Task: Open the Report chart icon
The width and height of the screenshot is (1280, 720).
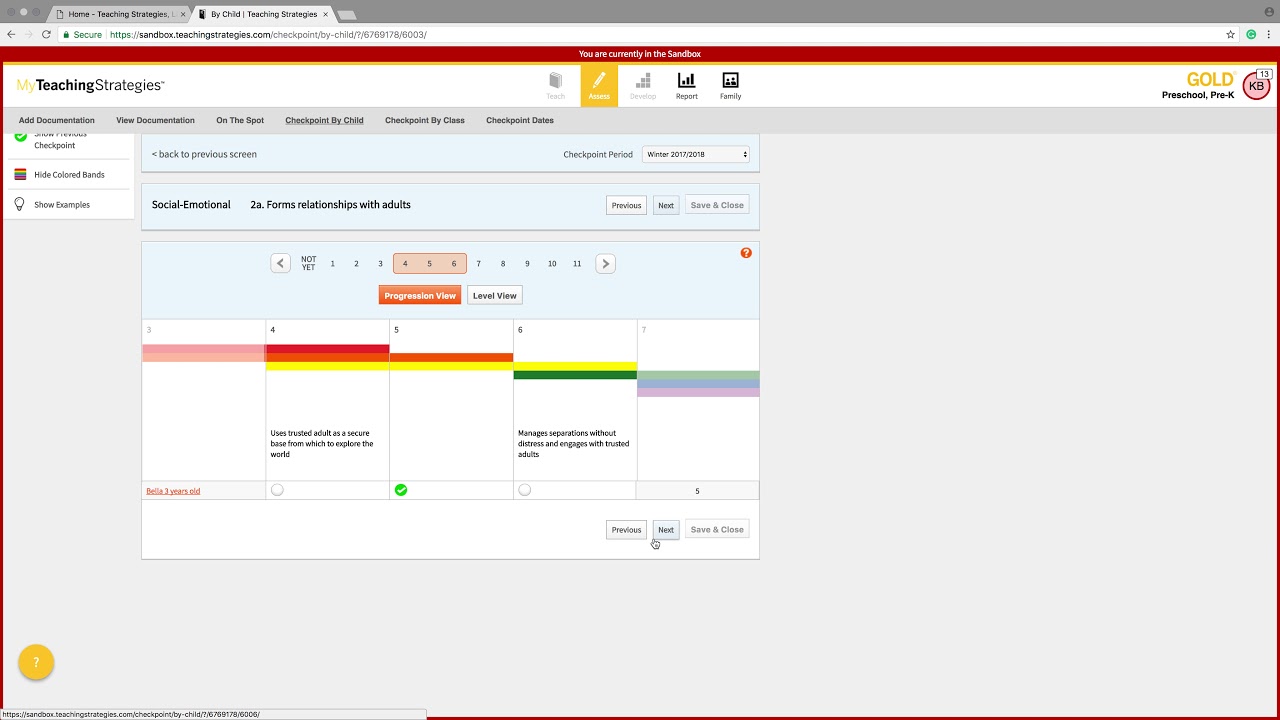Action: [686, 85]
